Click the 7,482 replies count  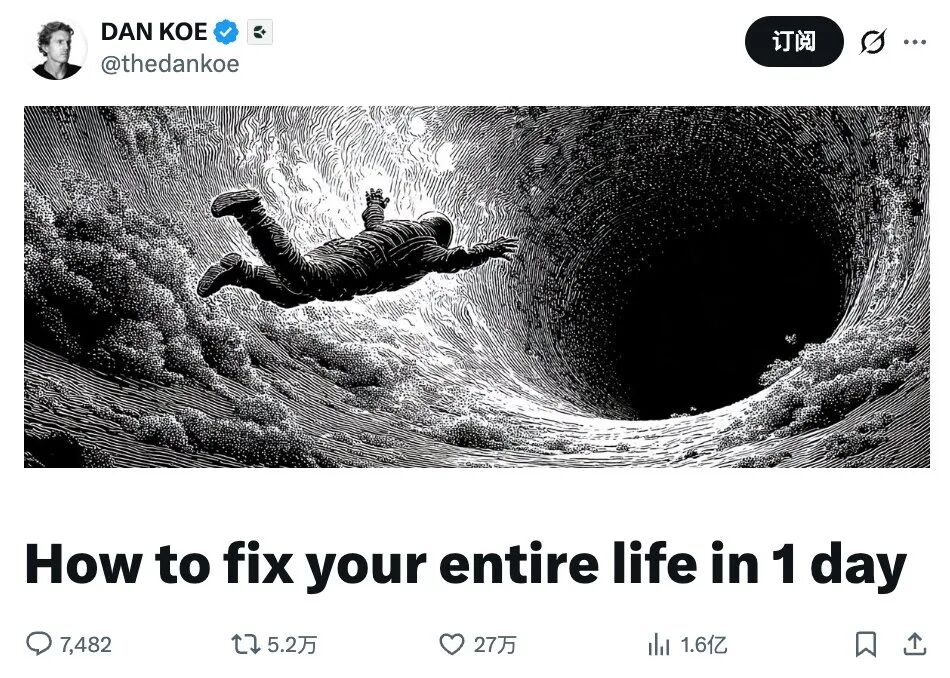coord(85,645)
